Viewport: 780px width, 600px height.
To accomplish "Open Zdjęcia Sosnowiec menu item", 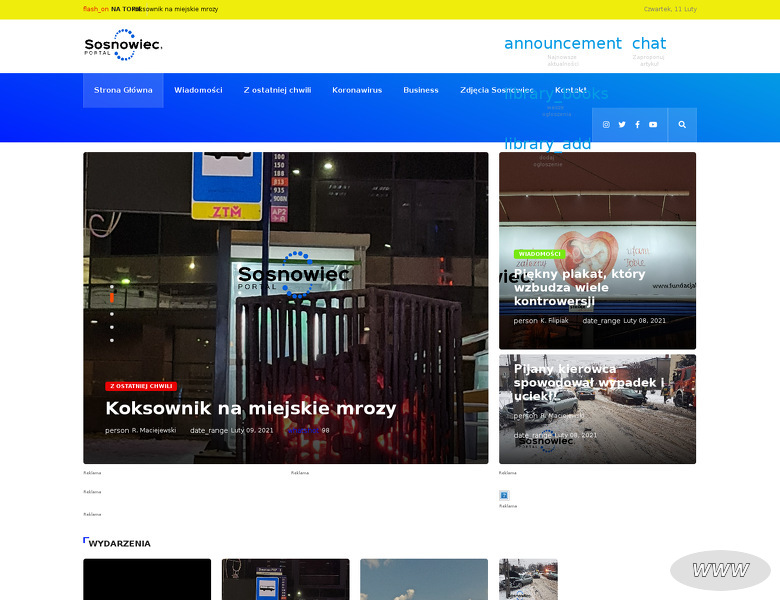I will [x=496, y=90].
